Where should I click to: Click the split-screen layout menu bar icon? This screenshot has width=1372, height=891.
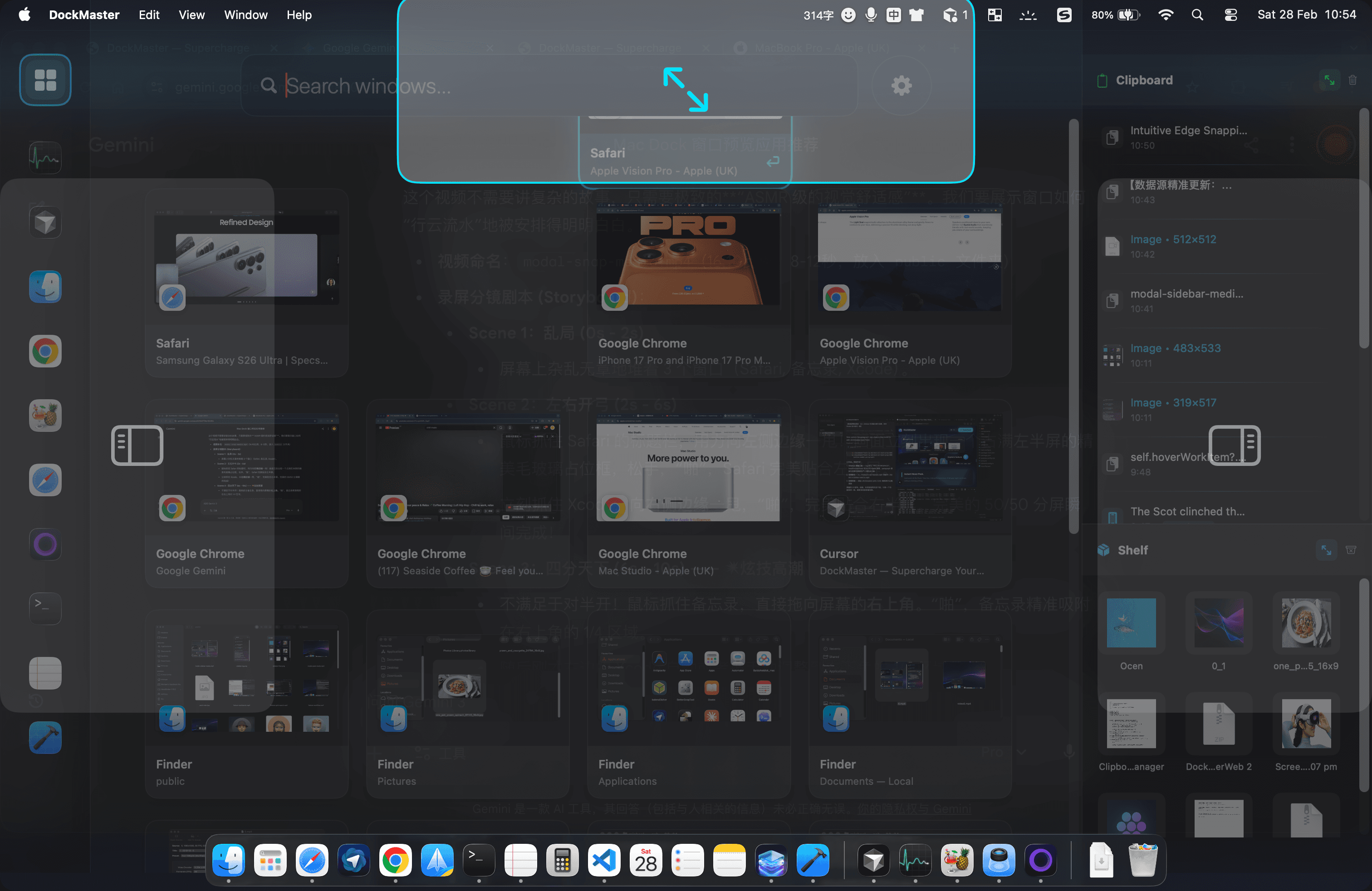click(x=995, y=15)
